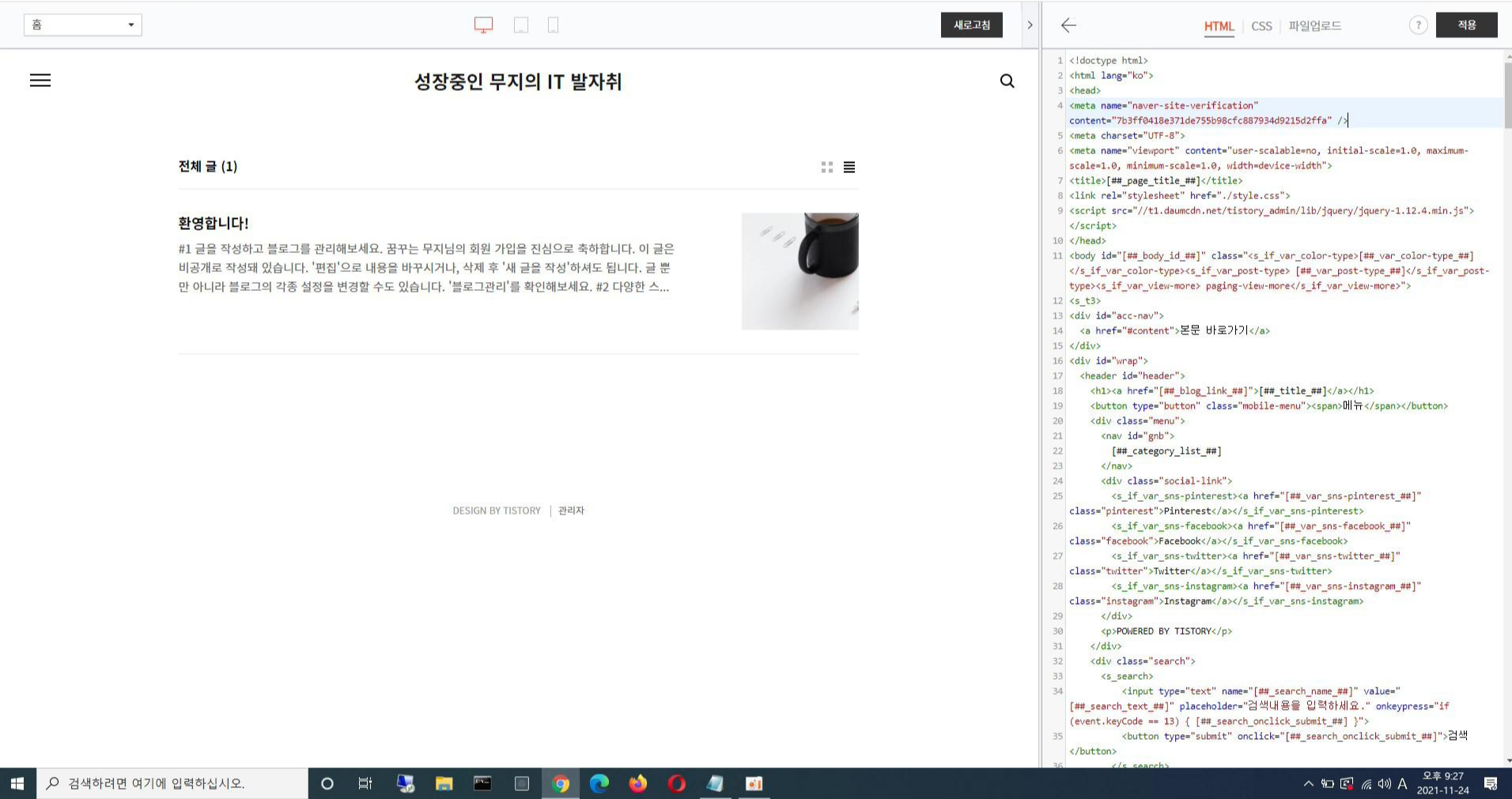Image resolution: width=1512 pixels, height=799 pixels.
Task: Open the hamburger menu on blog preview
Action: click(40, 81)
